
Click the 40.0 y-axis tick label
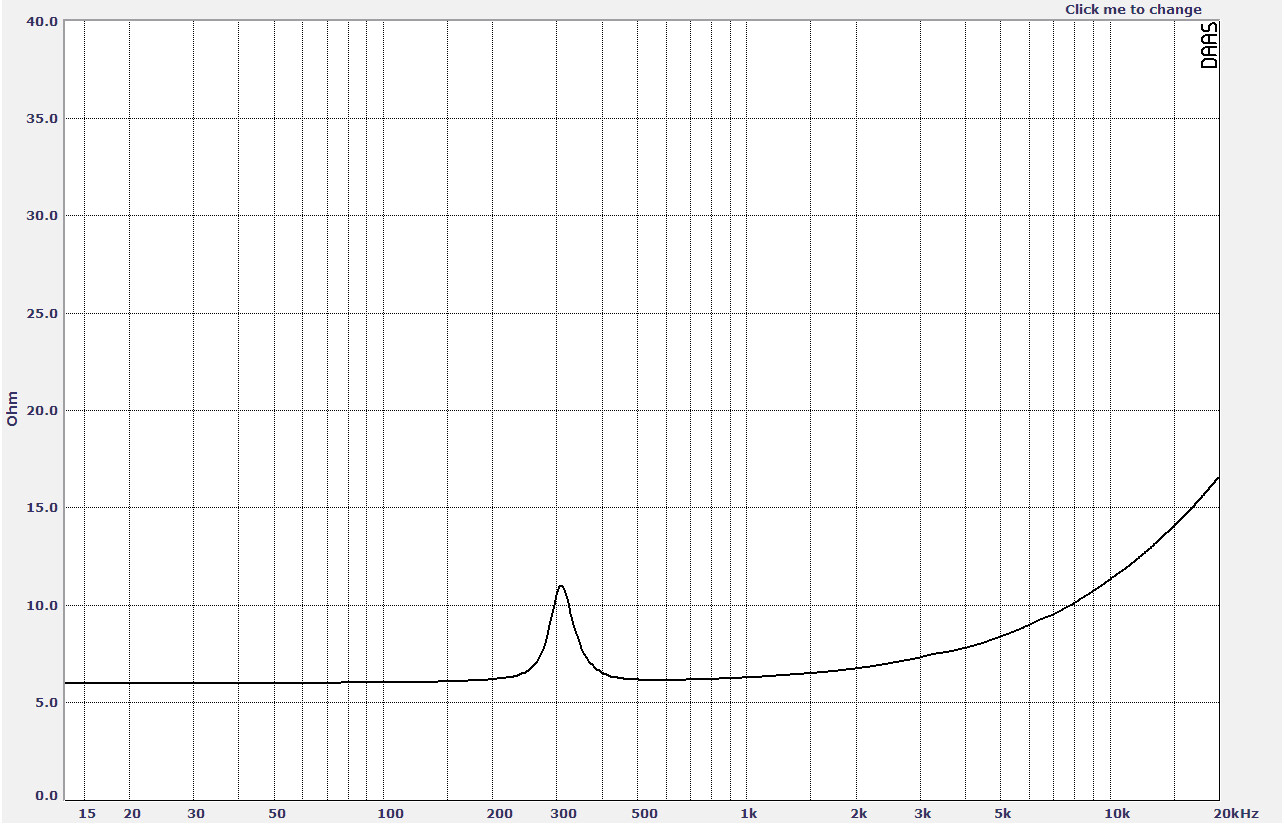point(41,21)
